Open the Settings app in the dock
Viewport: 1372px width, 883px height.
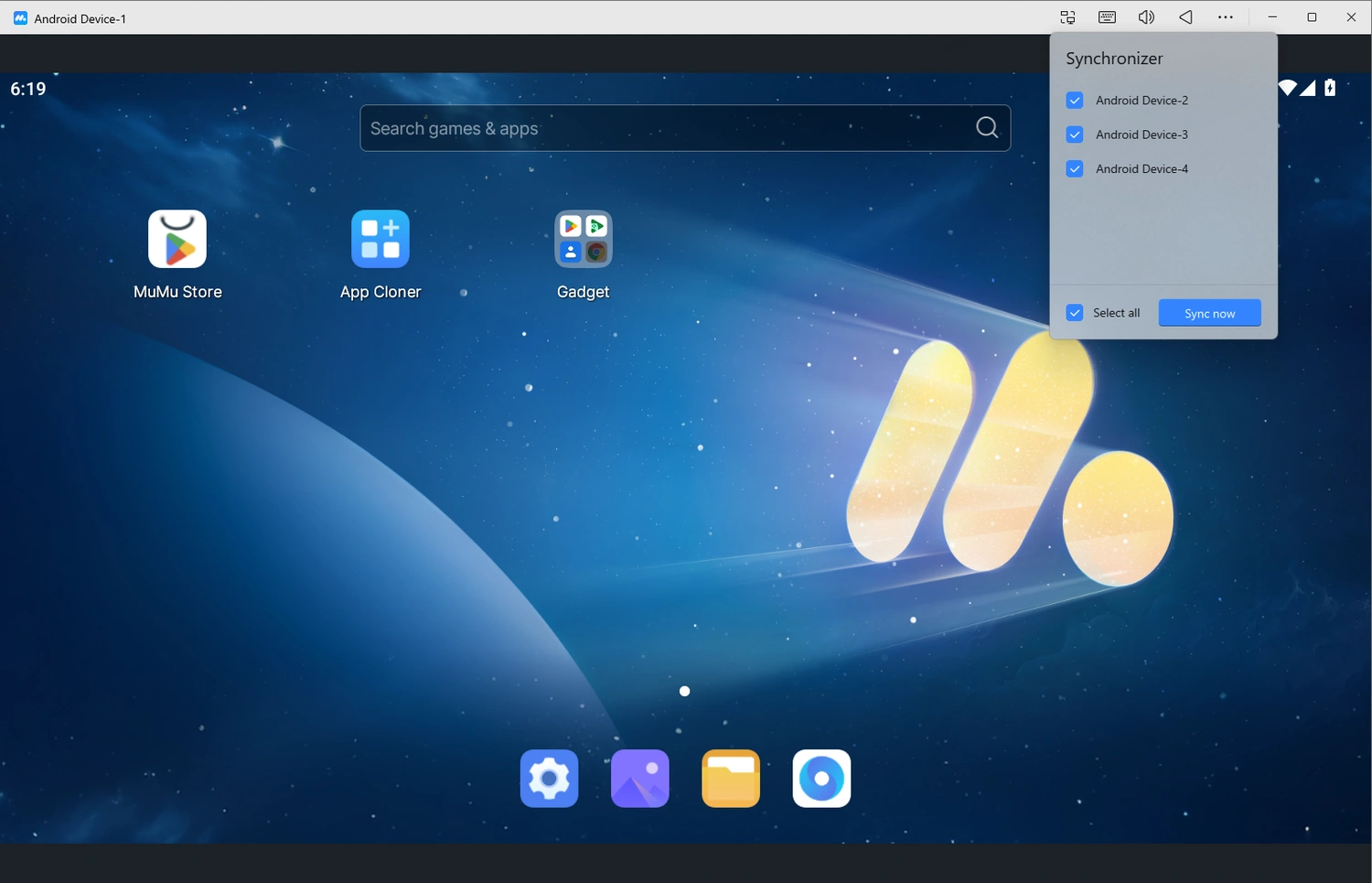[x=548, y=778]
